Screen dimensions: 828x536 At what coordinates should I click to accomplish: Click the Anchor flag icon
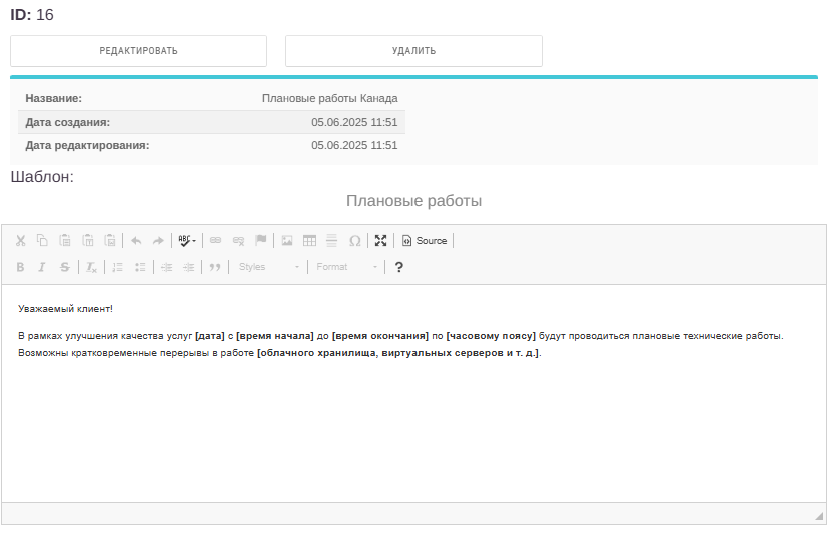[260, 241]
